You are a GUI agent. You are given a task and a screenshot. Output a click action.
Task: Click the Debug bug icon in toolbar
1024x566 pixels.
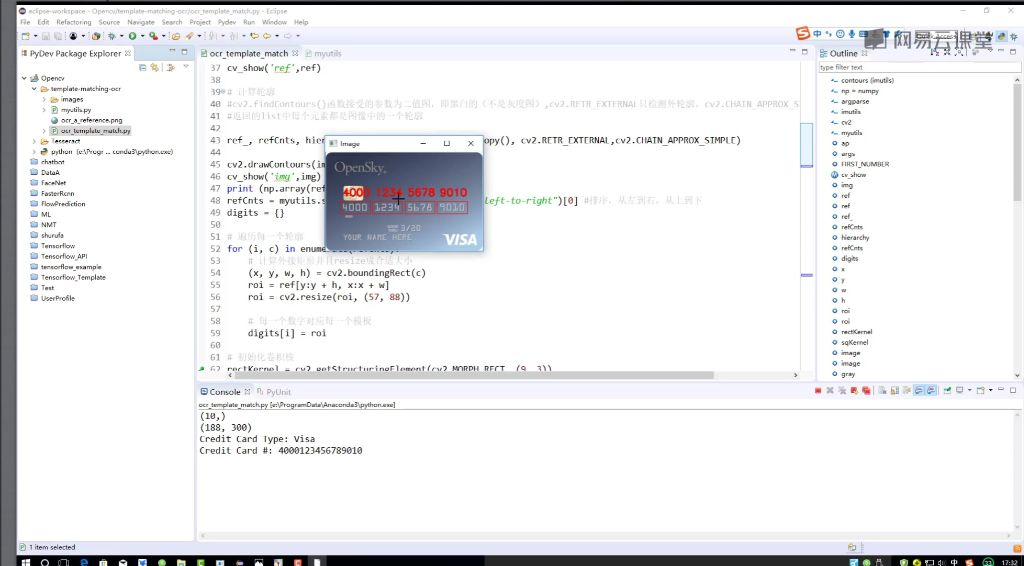point(112,36)
